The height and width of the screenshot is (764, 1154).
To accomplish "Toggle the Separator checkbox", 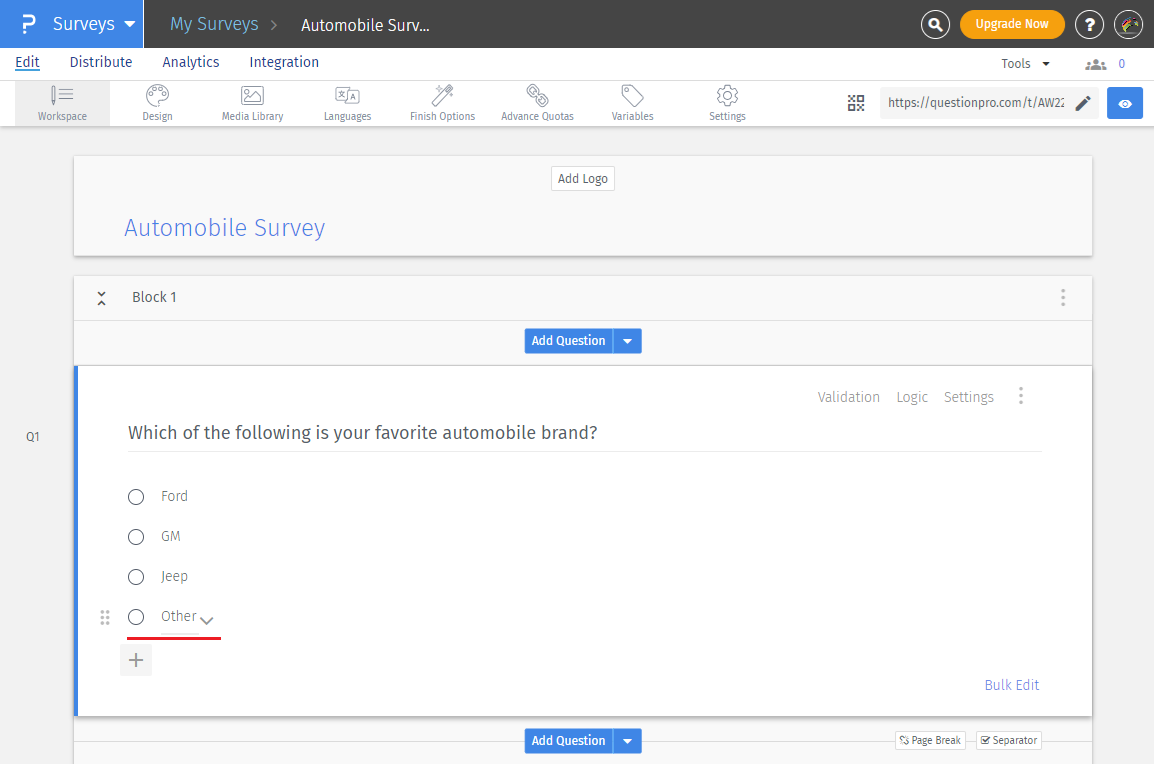I will pyautogui.click(x=1008, y=740).
